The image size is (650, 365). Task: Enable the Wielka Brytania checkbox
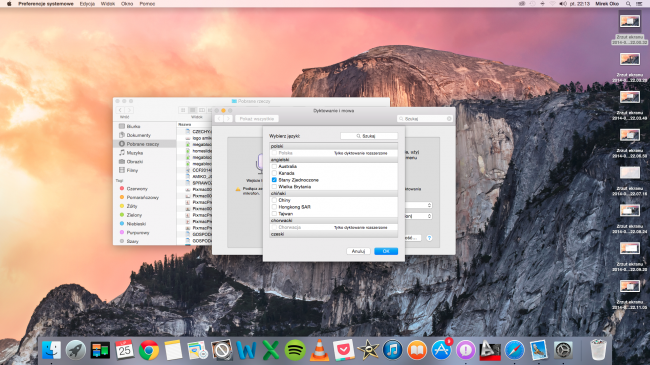pos(274,187)
